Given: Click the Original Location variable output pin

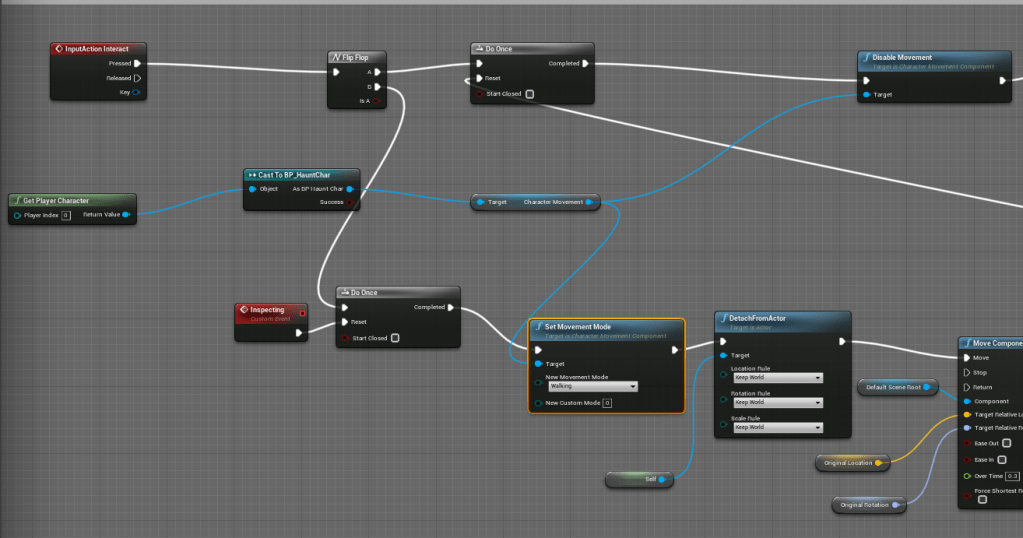Looking at the screenshot, I should (878, 463).
